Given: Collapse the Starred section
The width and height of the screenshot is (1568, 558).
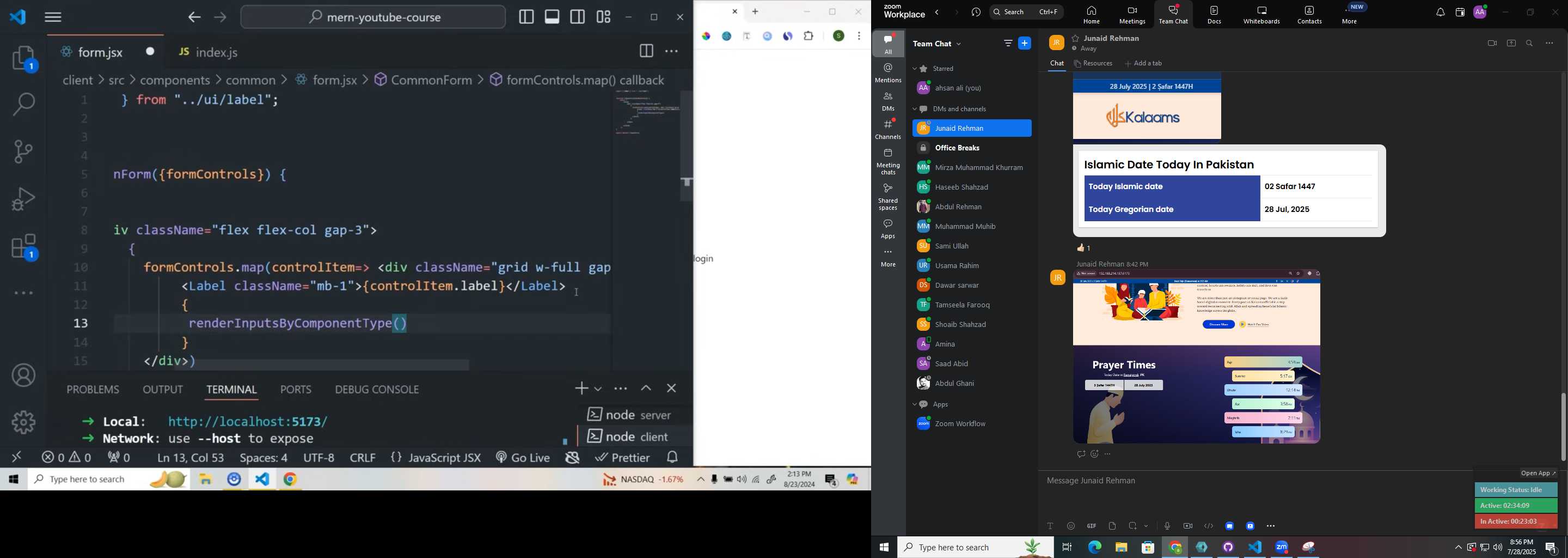Looking at the screenshot, I should point(915,69).
